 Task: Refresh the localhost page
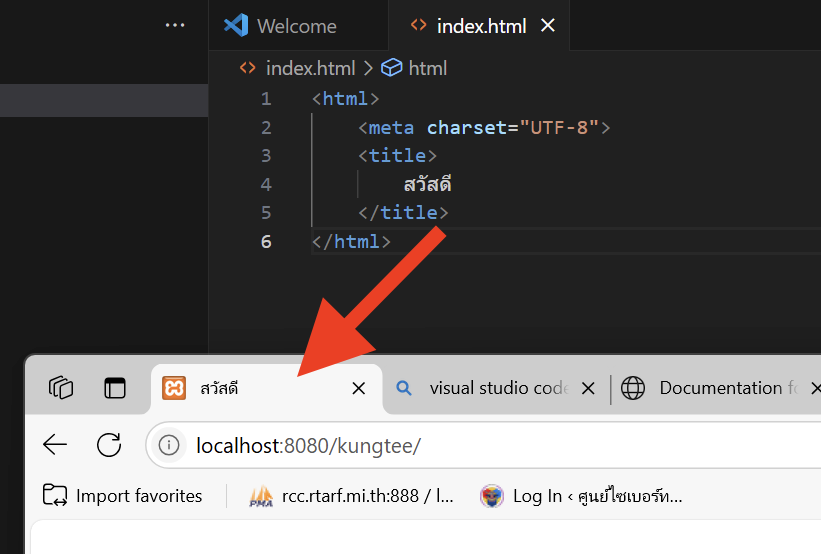click(109, 445)
